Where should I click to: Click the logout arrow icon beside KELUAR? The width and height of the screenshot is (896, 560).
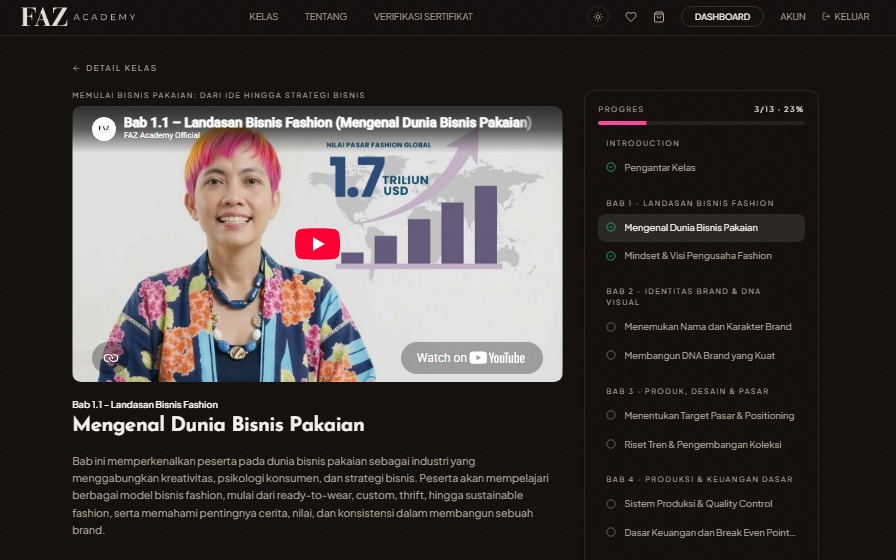pyautogui.click(x=826, y=17)
